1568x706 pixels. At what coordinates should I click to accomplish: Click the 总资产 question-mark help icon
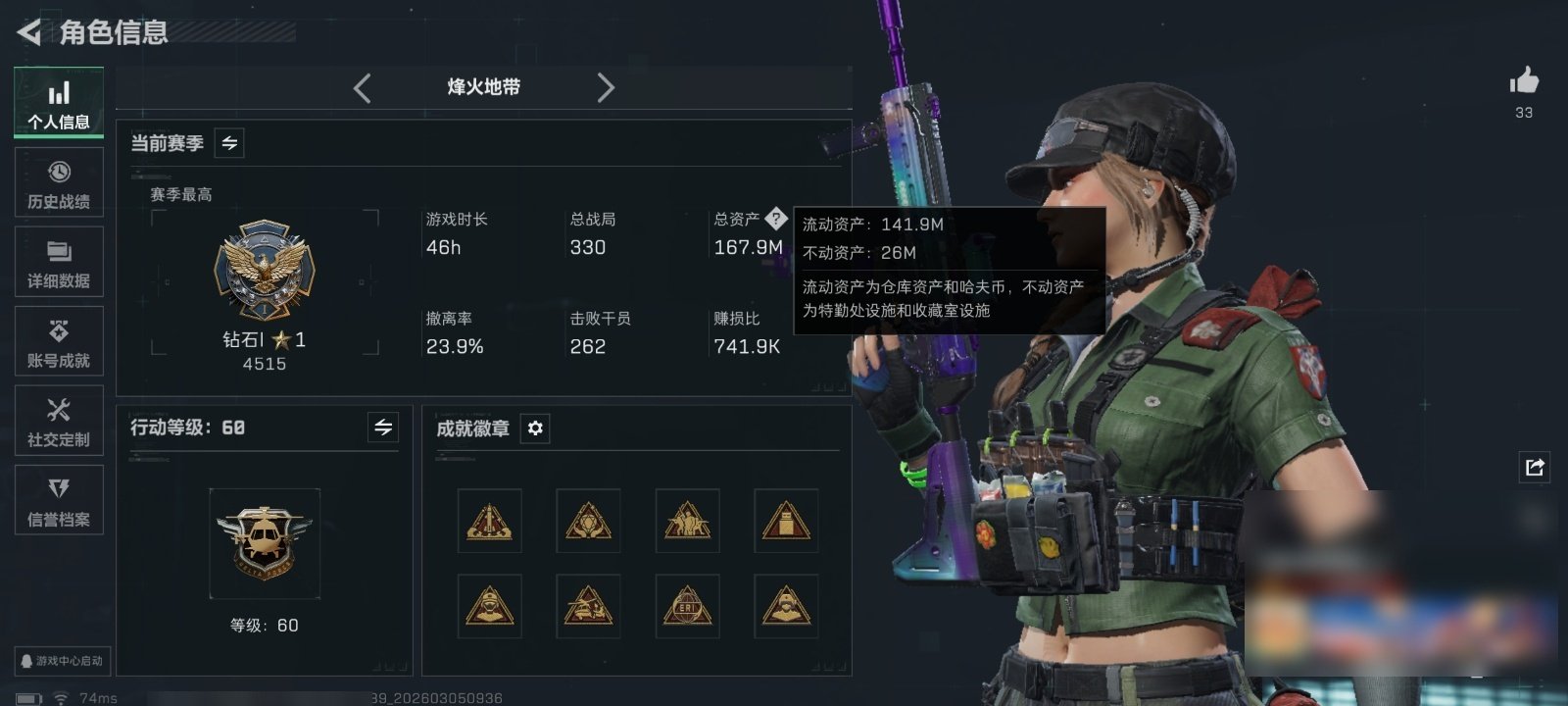[x=776, y=218]
